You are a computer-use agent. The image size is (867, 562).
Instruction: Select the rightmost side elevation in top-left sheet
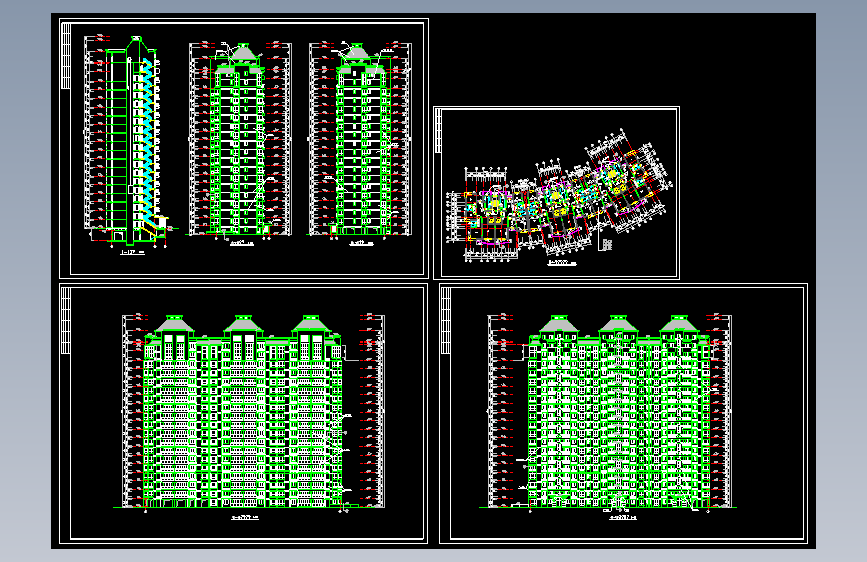tap(361, 141)
